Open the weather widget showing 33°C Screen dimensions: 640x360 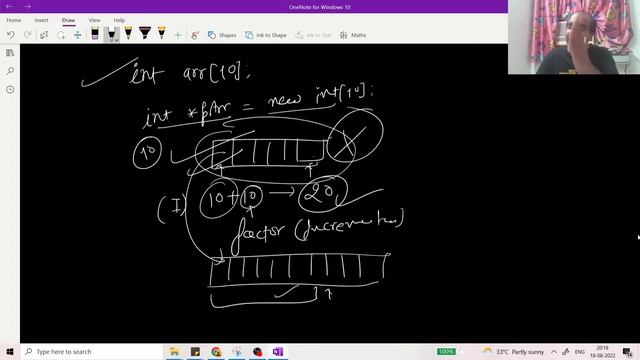(x=513, y=351)
